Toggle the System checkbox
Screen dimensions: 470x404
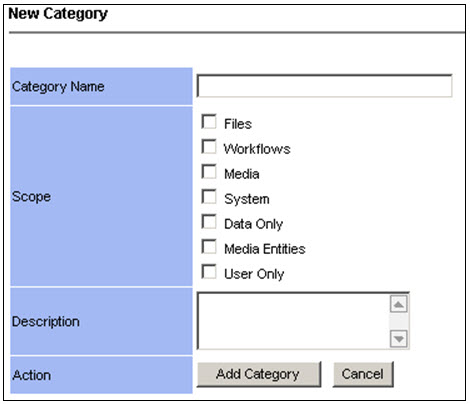(209, 197)
